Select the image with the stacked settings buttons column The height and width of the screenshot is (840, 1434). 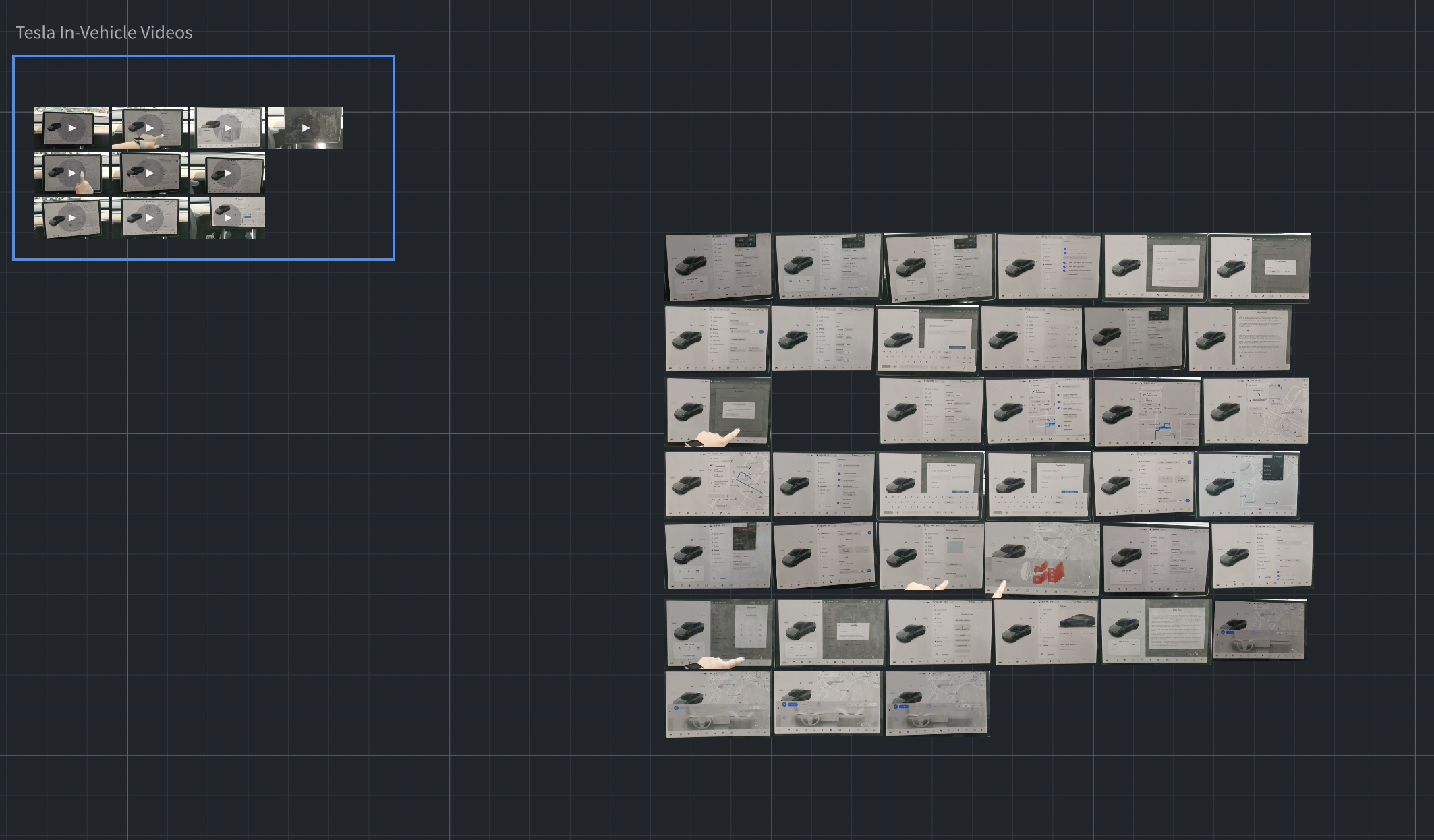click(940, 632)
